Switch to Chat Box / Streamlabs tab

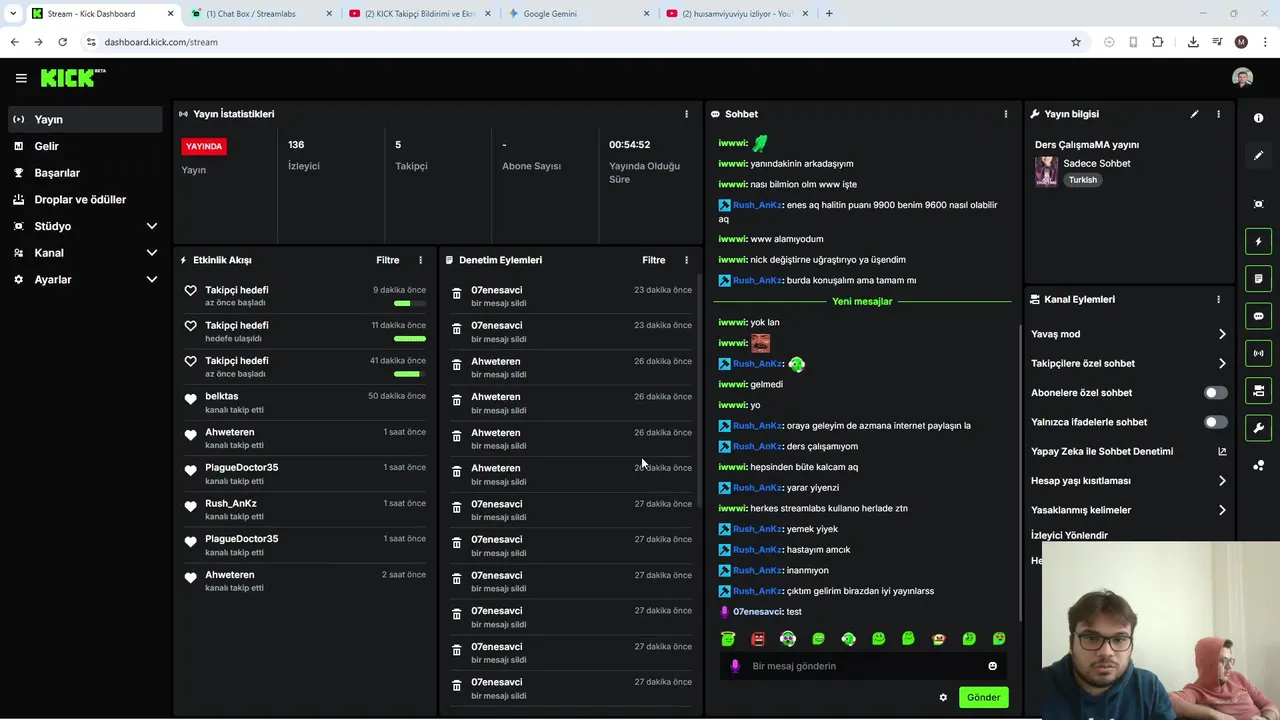(x=262, y=14)
